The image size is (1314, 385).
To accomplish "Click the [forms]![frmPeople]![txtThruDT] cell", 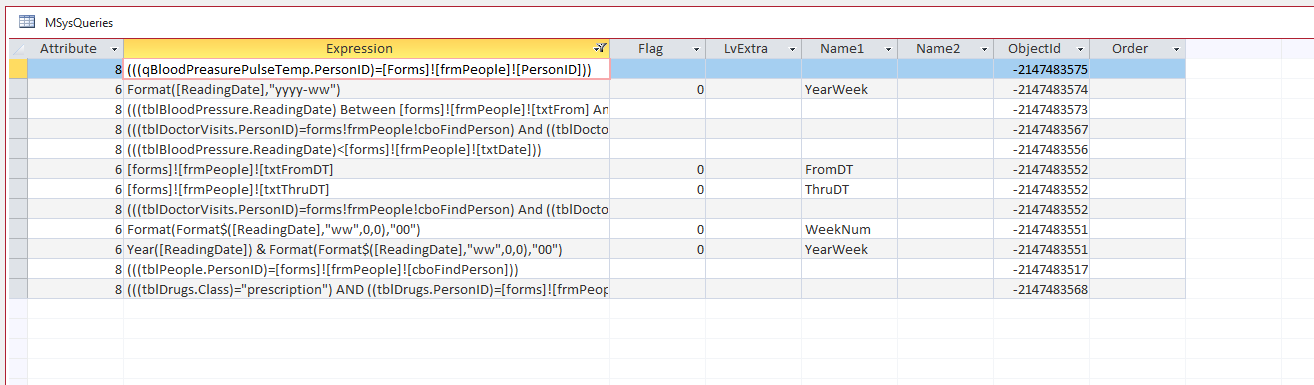I will pos(366,189).
